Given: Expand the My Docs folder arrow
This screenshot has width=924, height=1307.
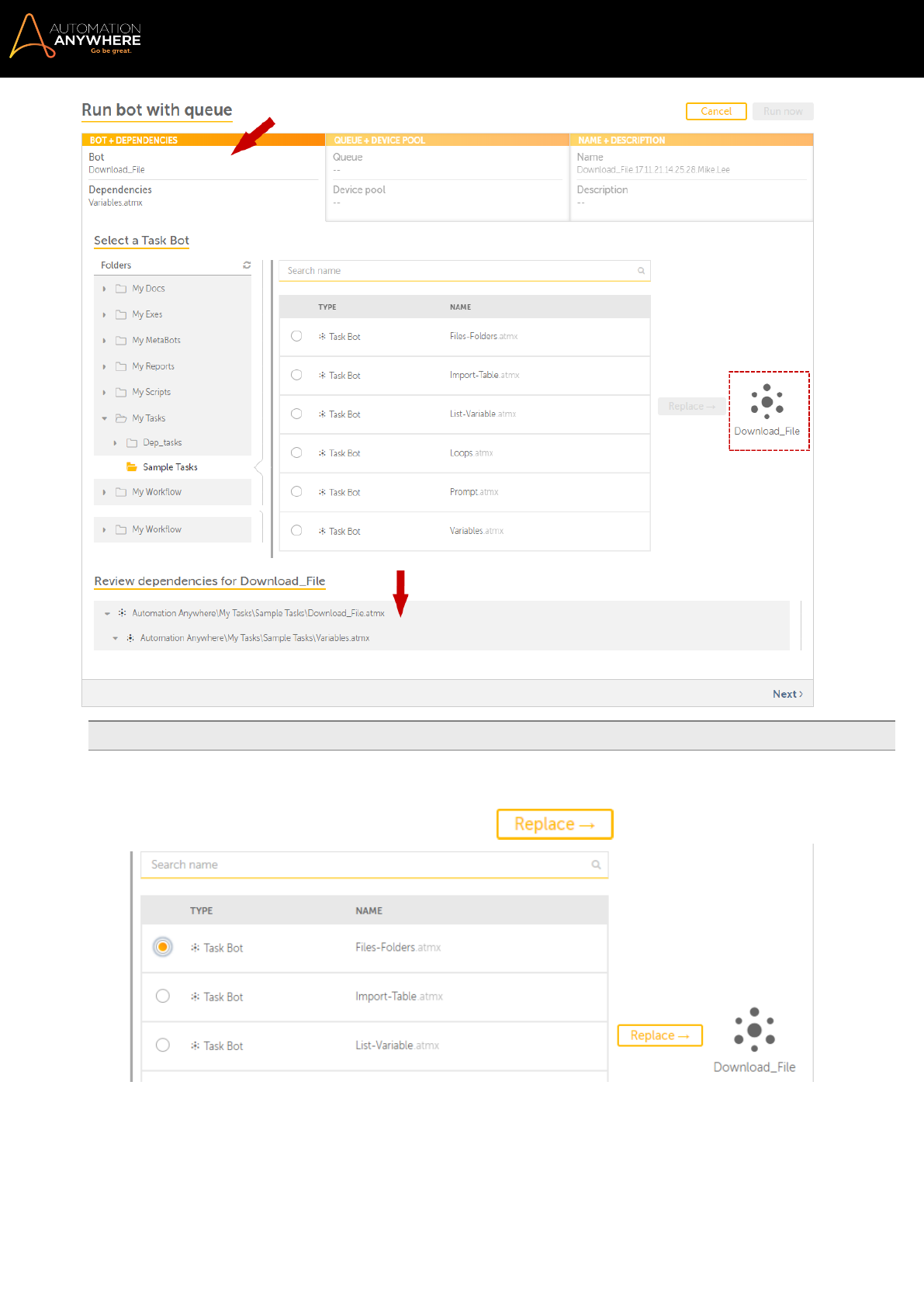Looking at the screenshot, I should tap(105, 289).
